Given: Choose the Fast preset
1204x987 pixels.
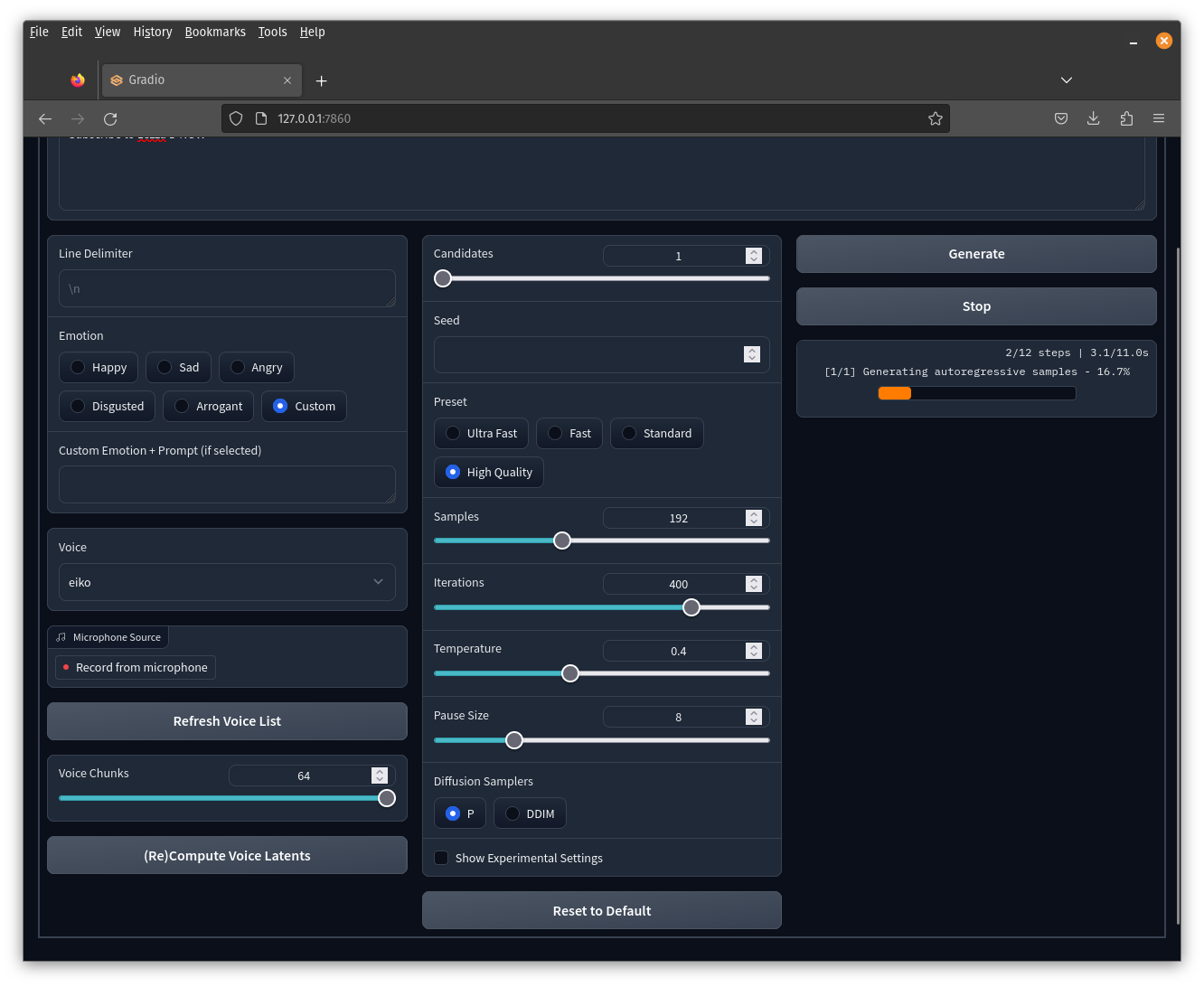Looking at the screenshot, I should click(569, 433).
